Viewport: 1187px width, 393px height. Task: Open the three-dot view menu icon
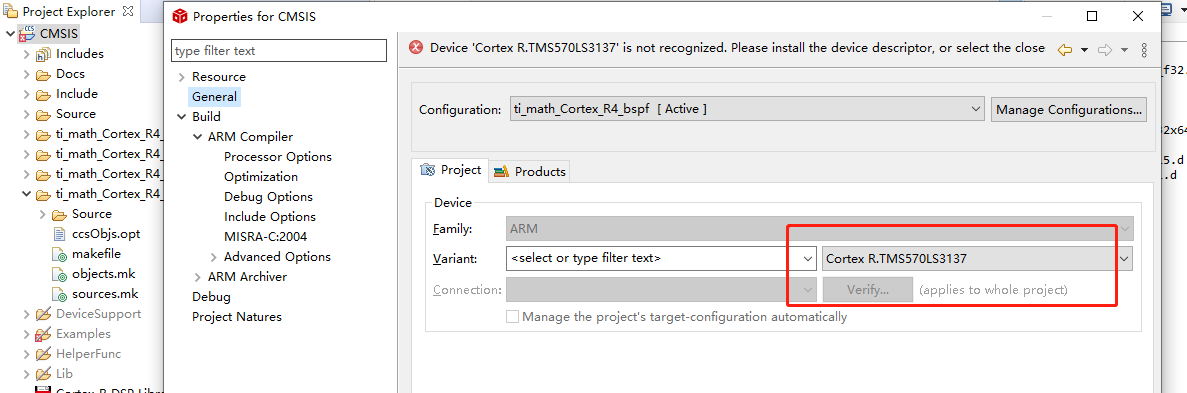pos(1144,49)
